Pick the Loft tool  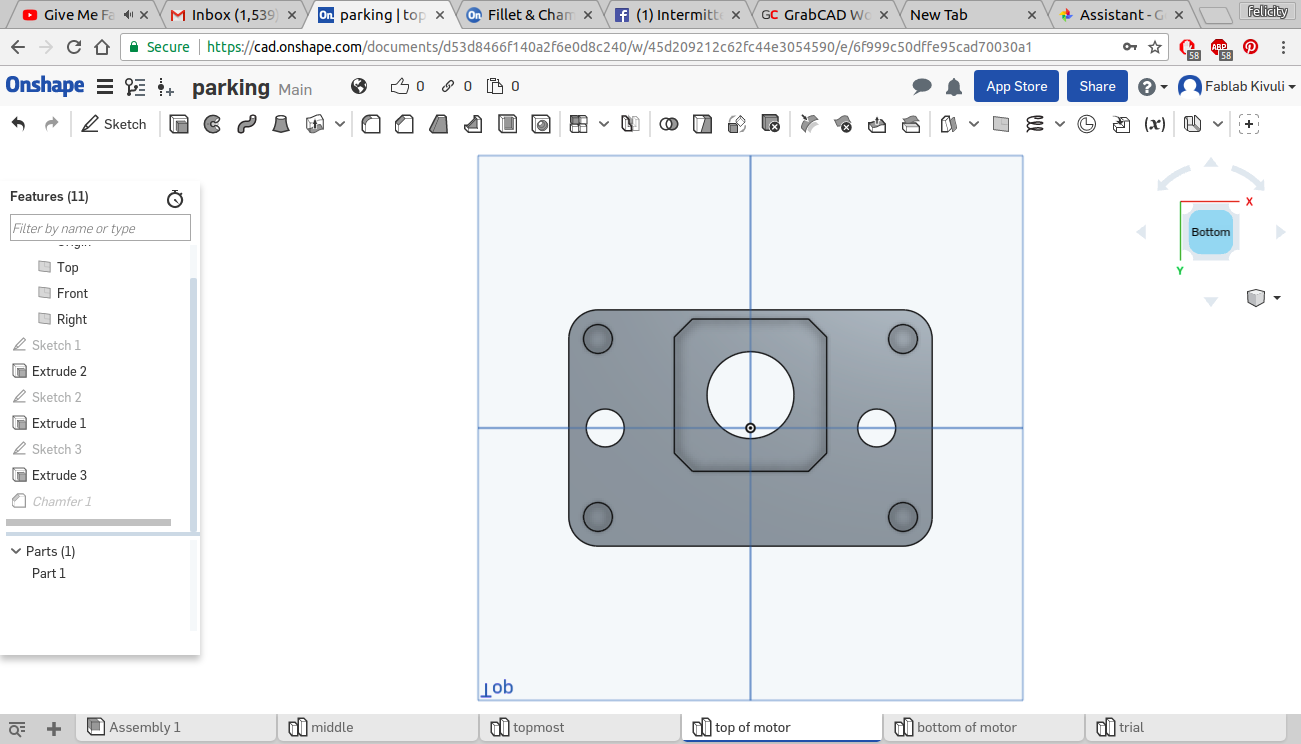tap(282, 124)
